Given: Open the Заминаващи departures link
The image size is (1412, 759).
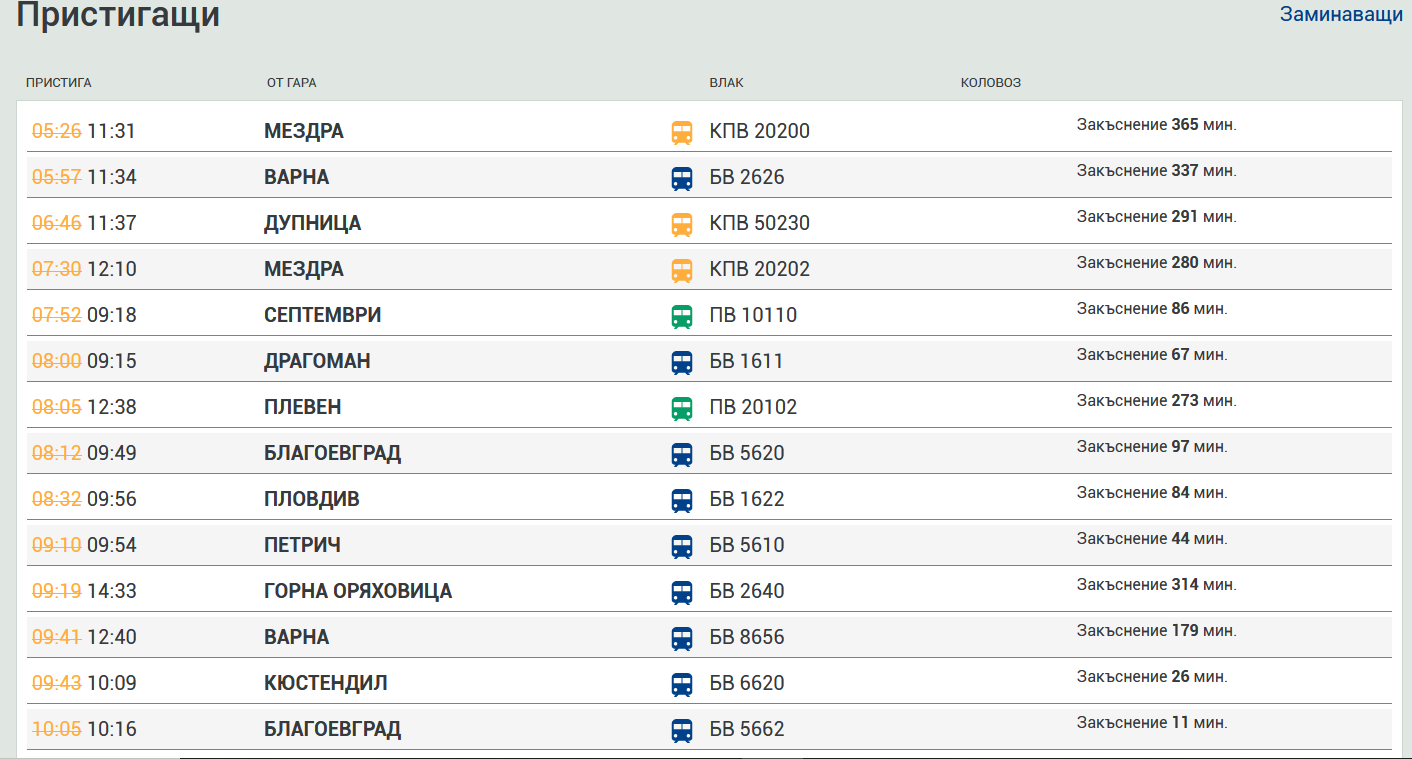Looking at the screenshot, I should pyautogui.click(x=1341, y=14).
